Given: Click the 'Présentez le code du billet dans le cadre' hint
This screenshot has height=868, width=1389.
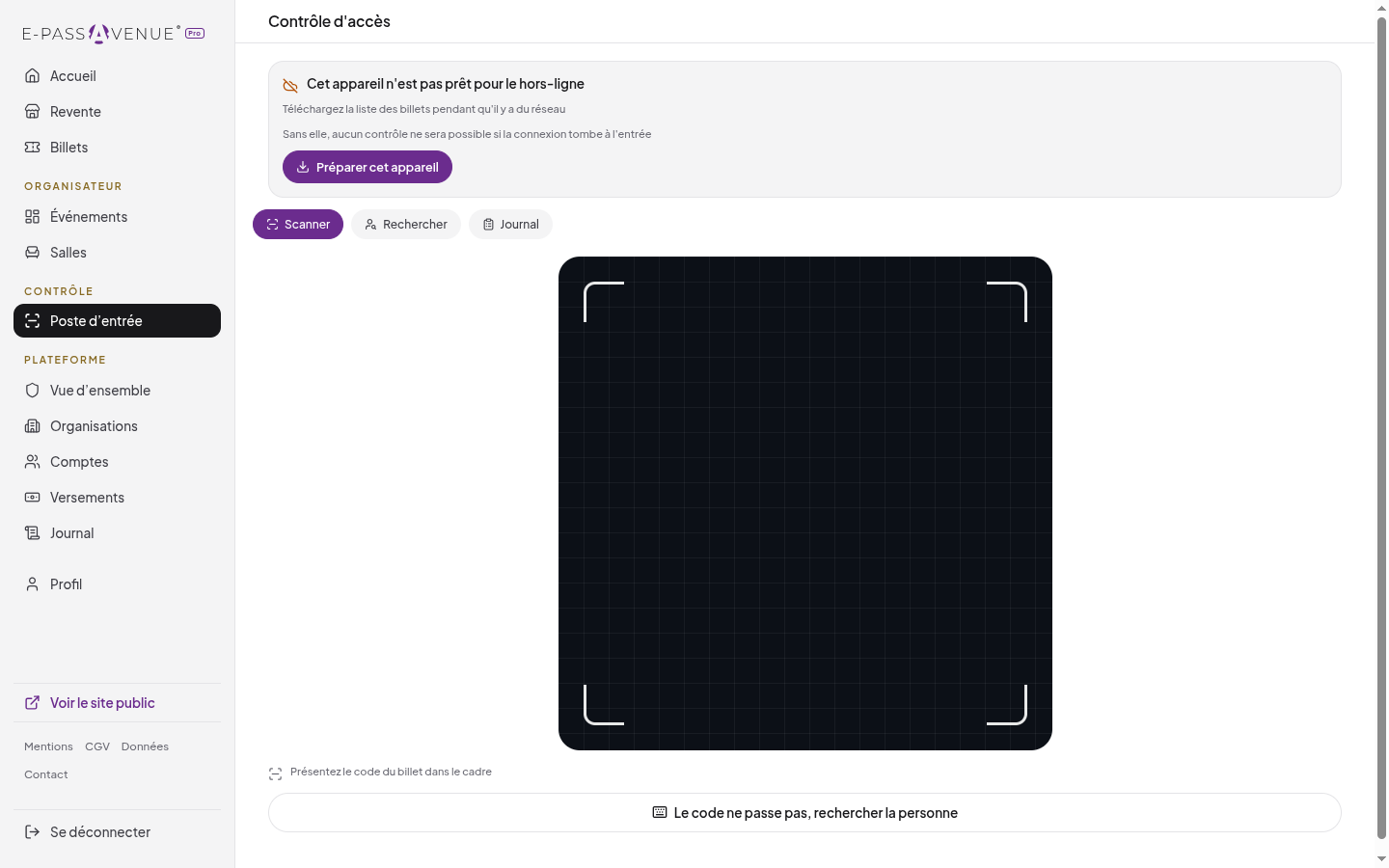Looking at the screenshot, I should (391, 772).
